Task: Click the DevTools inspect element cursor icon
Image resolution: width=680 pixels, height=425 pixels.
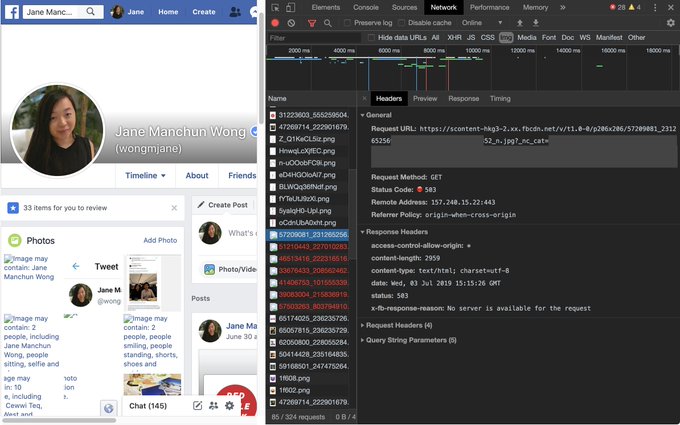Action: tap(275, 7)
